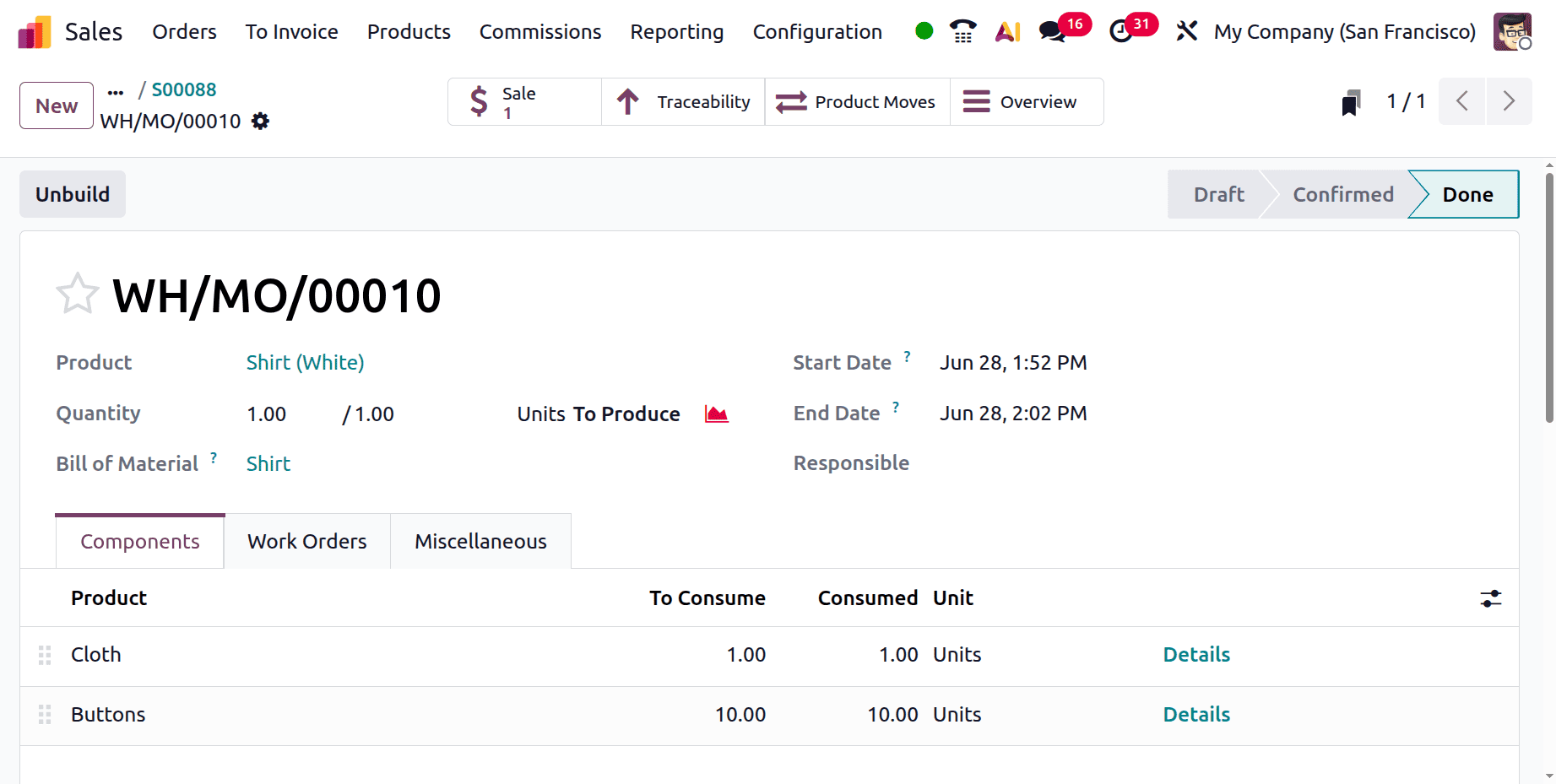The width and height of the screenshot is (1556, 784).
Task: Open the Reporting menu
Action: click(677, 32)
